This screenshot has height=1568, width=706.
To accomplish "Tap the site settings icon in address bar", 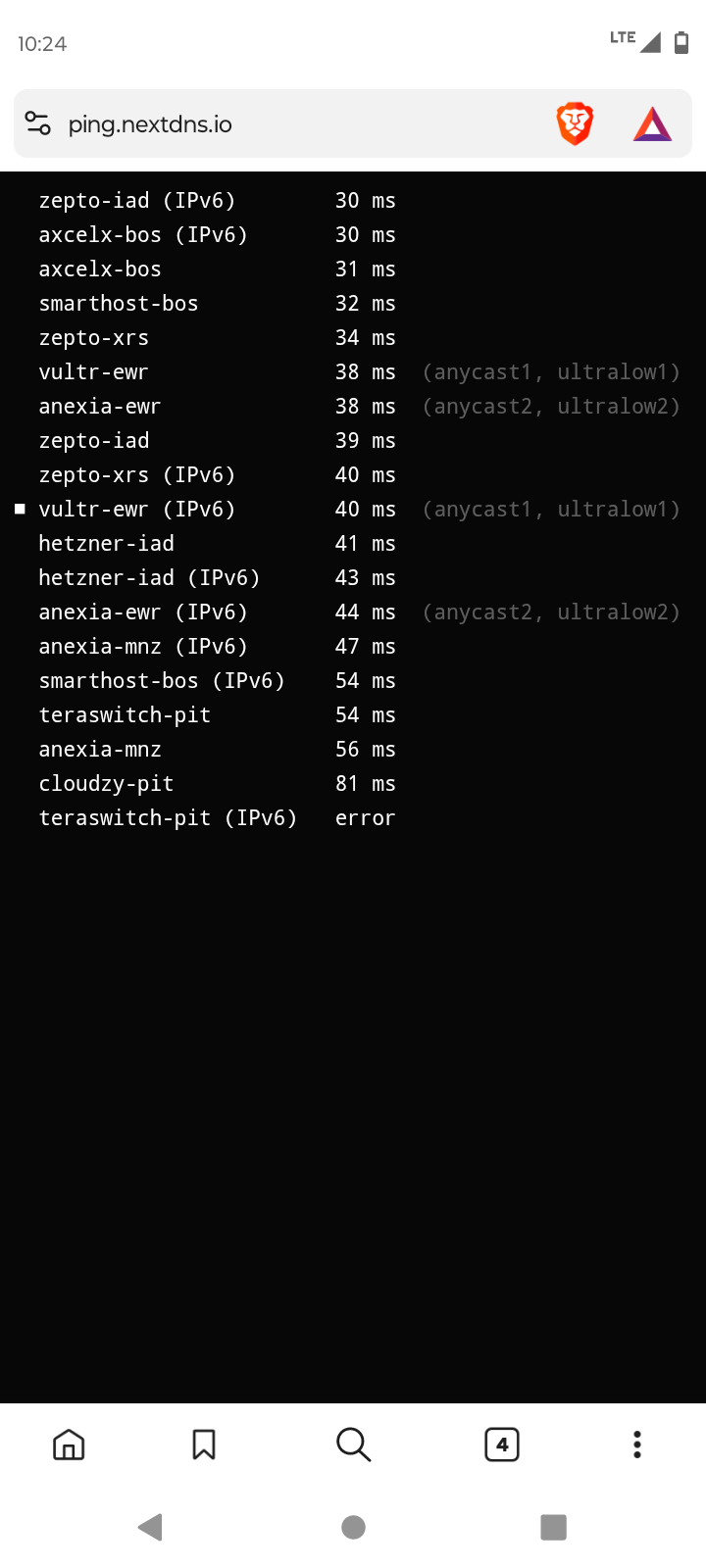I will pyautogui.click(x=38, y=124).
